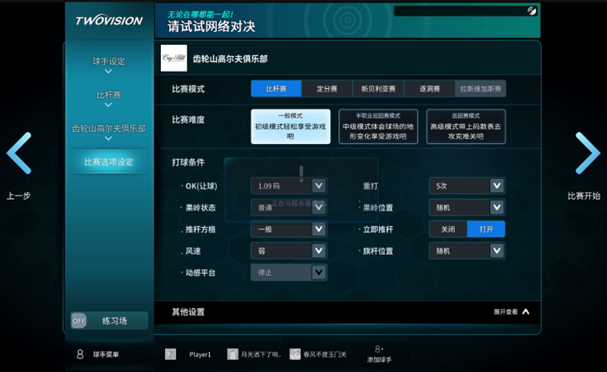This screenshot has height=372, width=607.
Task: Select the 一般模式 difficulty card
Action: (291, 127)
